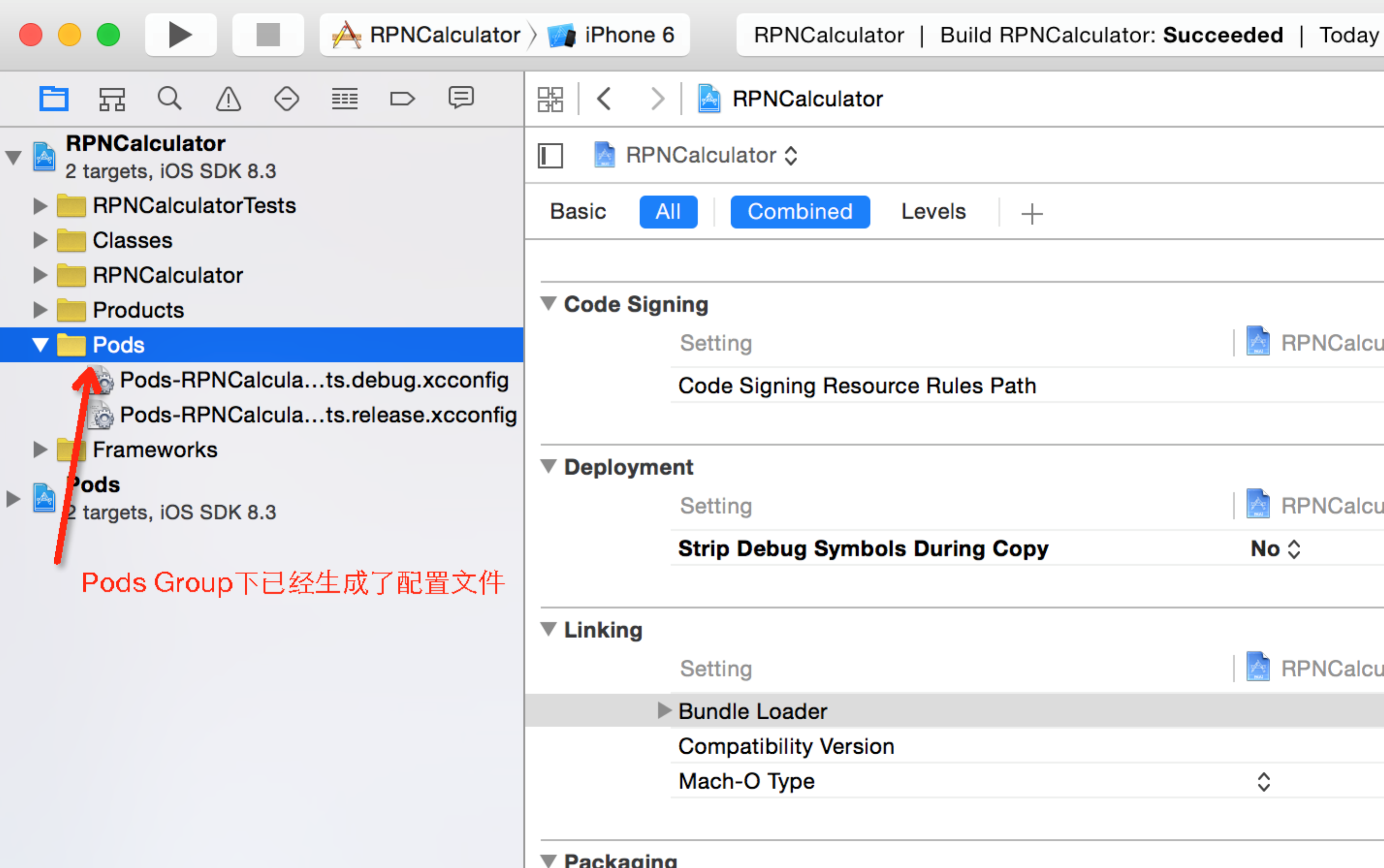The image size is (1384, 868).
Task: Click the plus add build setting button
Action: click(x=1032, y=214)
